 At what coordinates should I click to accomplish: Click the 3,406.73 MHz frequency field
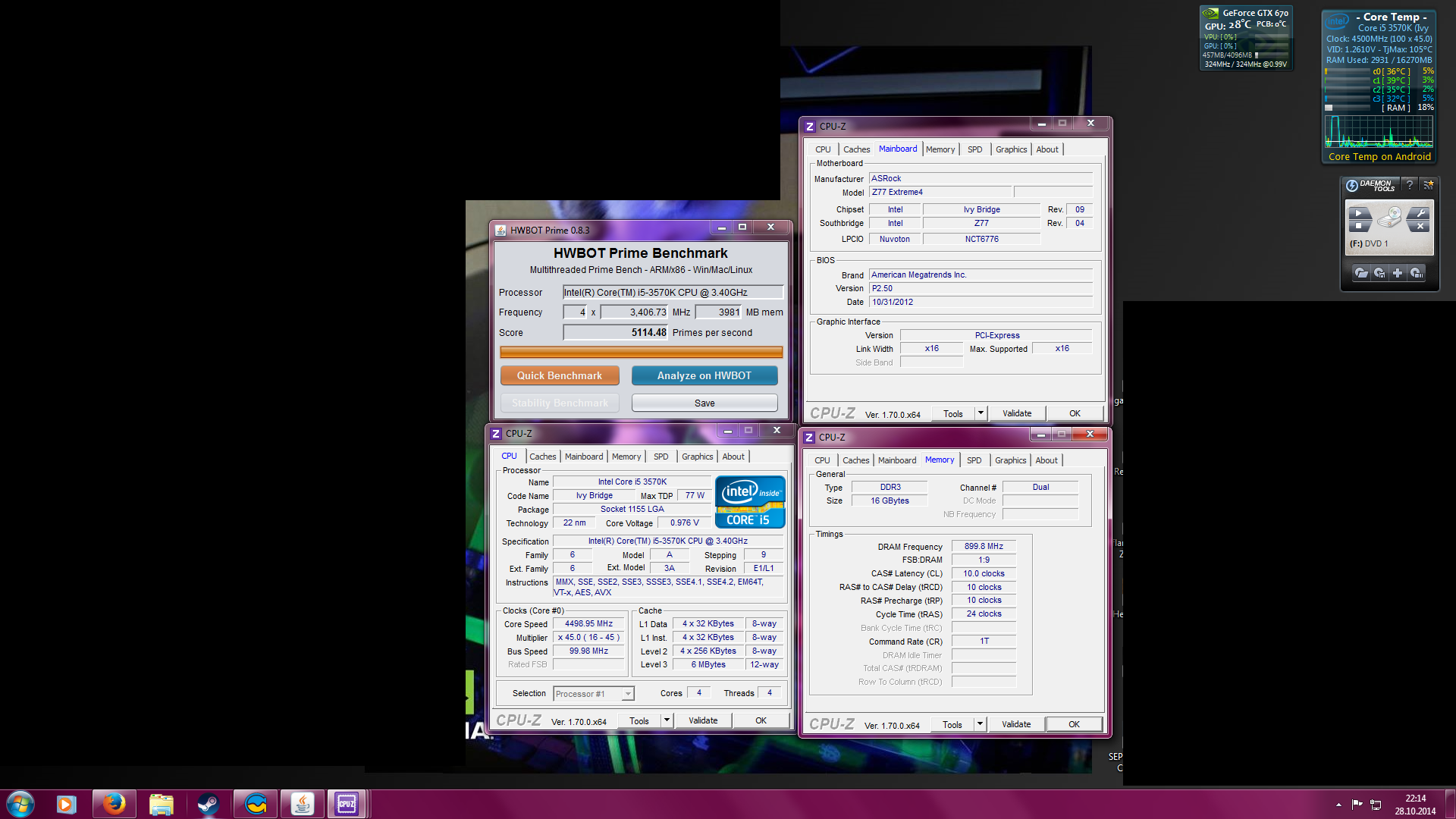[x=634, y=312]
